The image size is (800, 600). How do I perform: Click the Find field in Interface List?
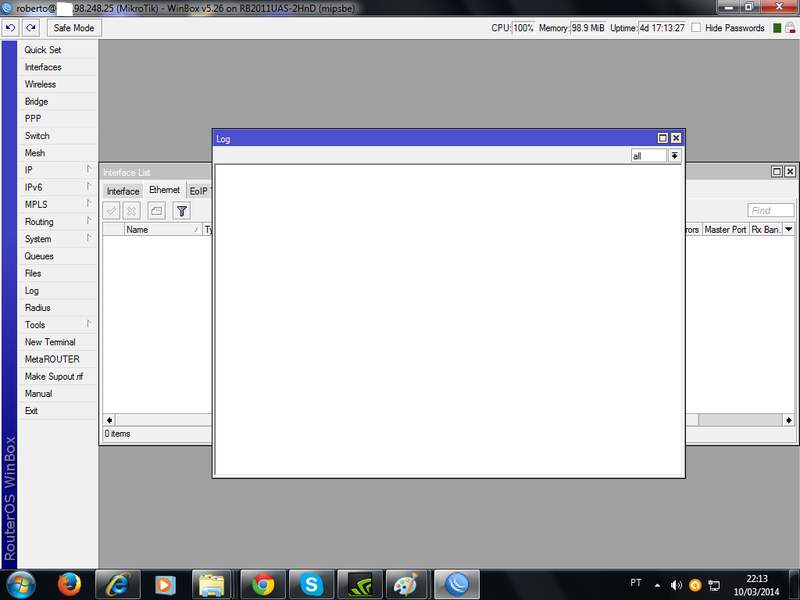pos(770,211)
